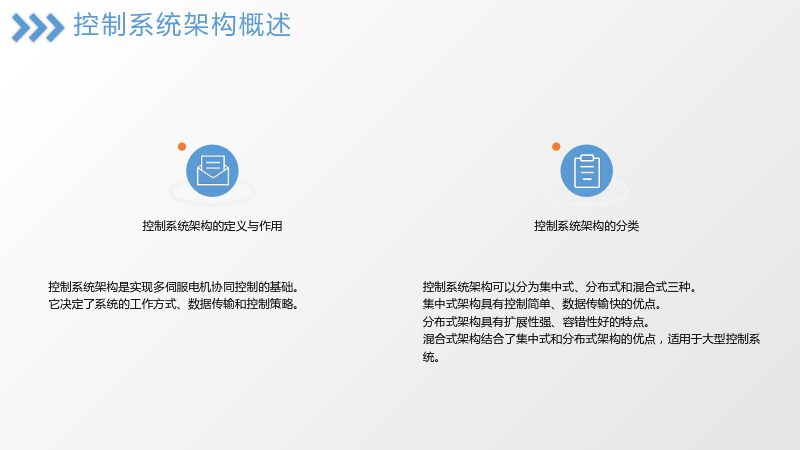Screen dimensions: 800x450
Task: Select the middle blue chevron beside the title
Action: pos(38,28)
